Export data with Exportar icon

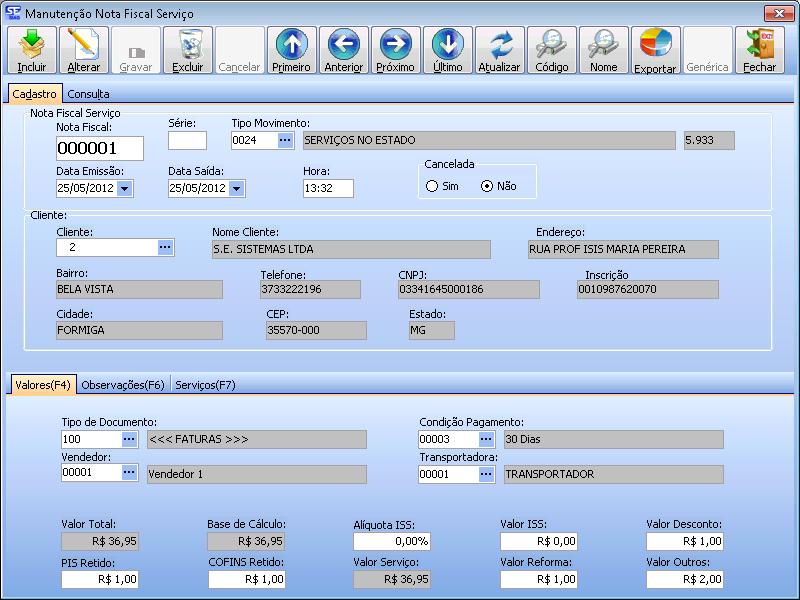pyautogui.click(x=655, y=50)
